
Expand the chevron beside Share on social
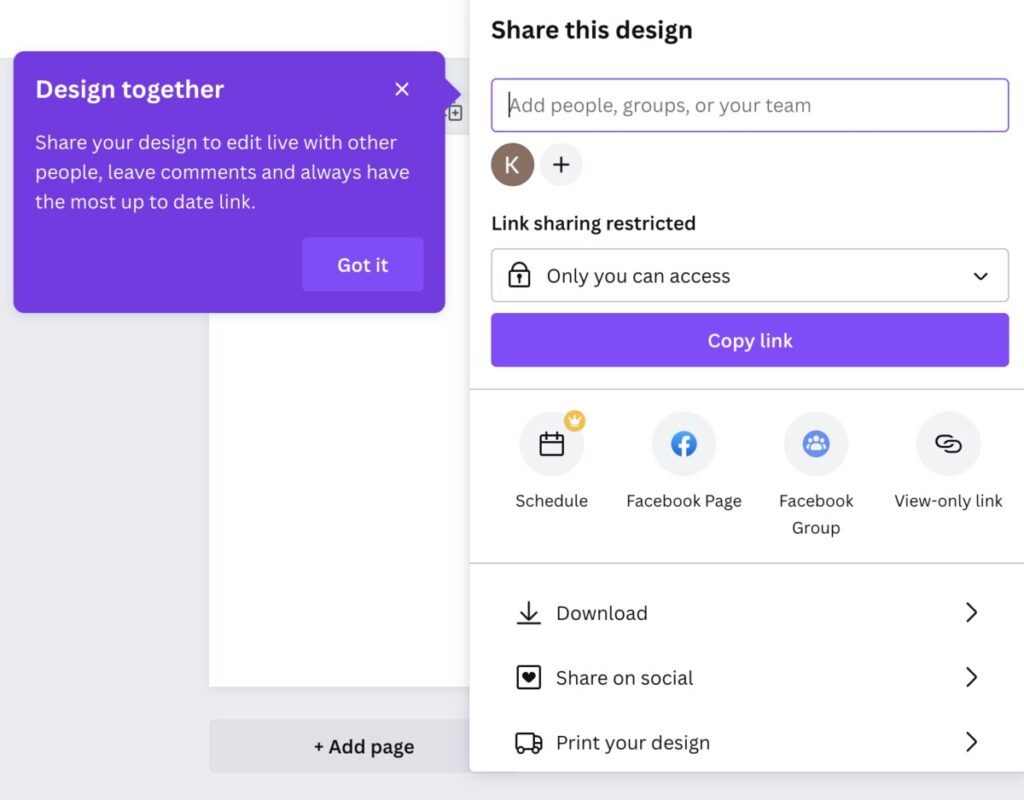point(971,677)
